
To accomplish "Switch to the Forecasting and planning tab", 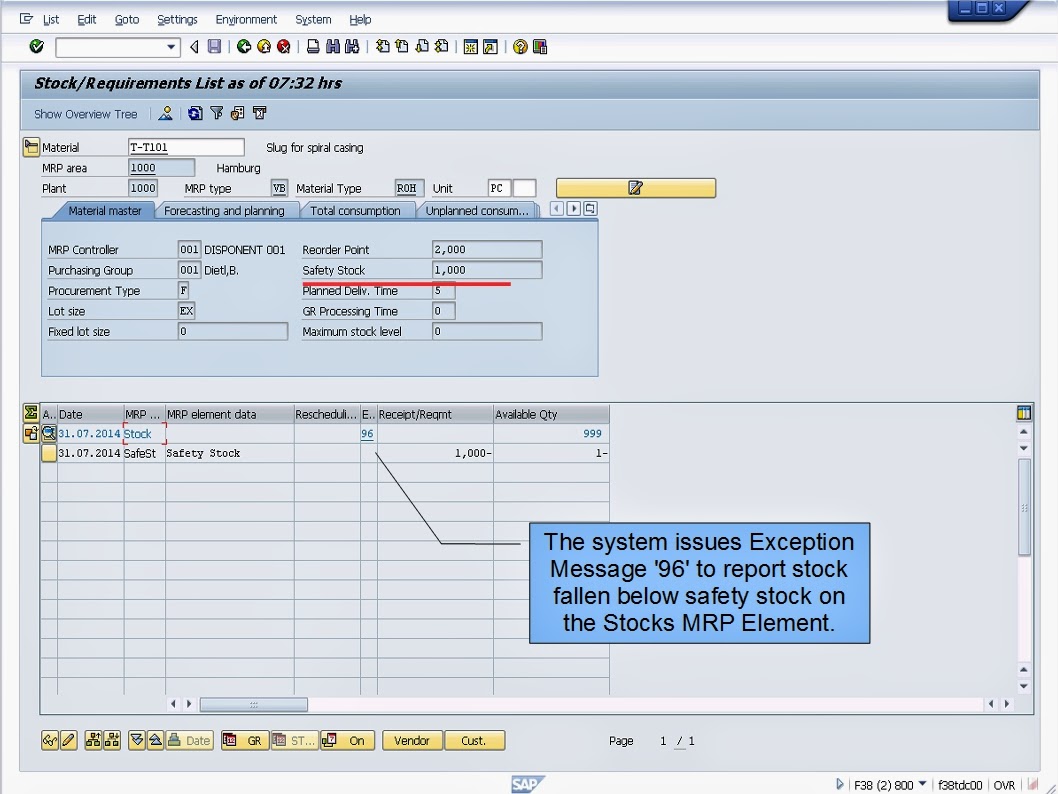I will pyautogui.click(x=227, y=210).
